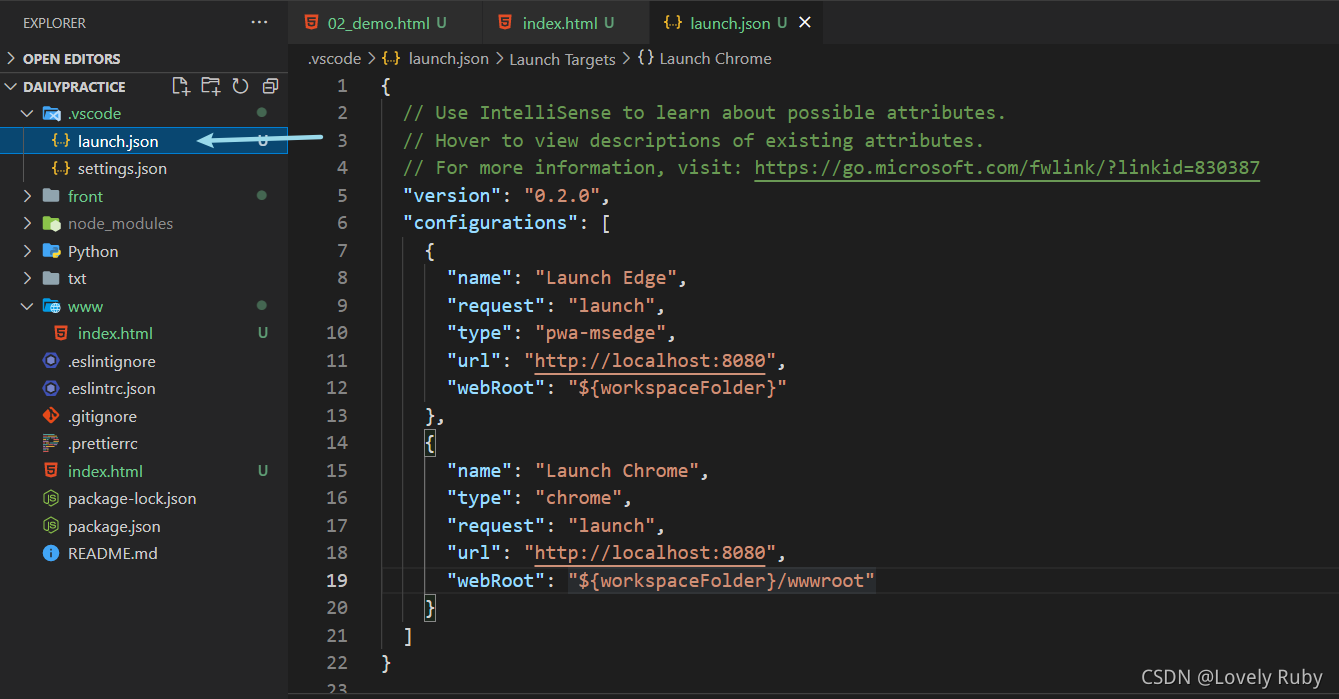Click the Python folder icon

point(51,251)
